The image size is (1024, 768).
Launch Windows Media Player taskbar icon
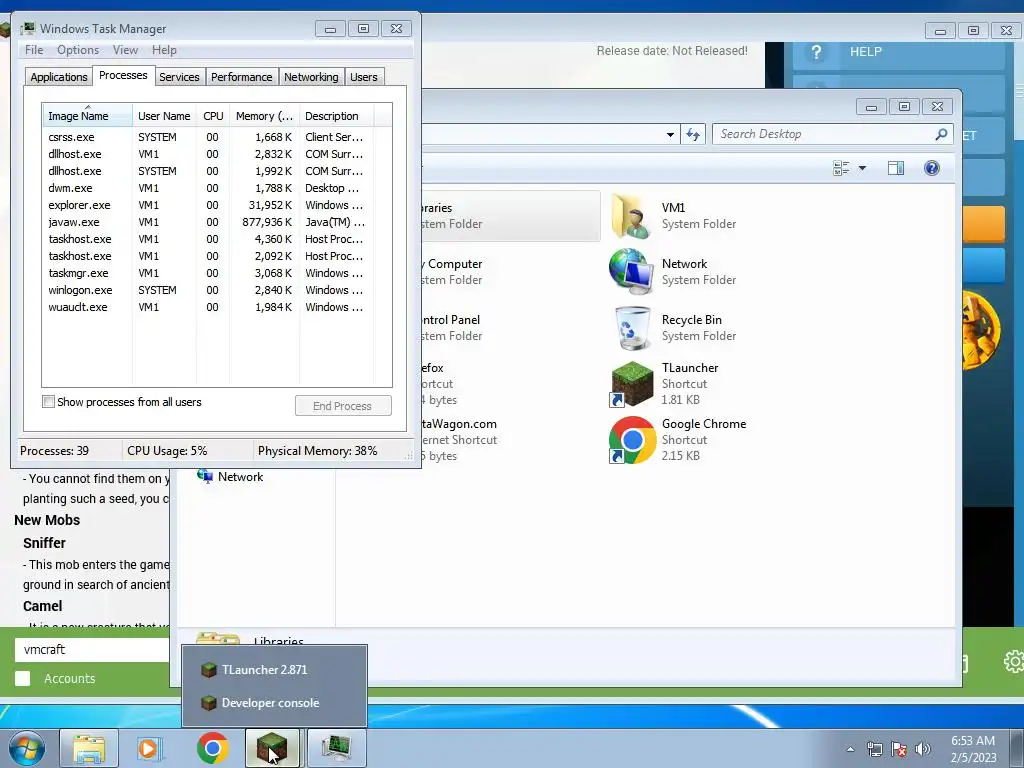[149, 748]
